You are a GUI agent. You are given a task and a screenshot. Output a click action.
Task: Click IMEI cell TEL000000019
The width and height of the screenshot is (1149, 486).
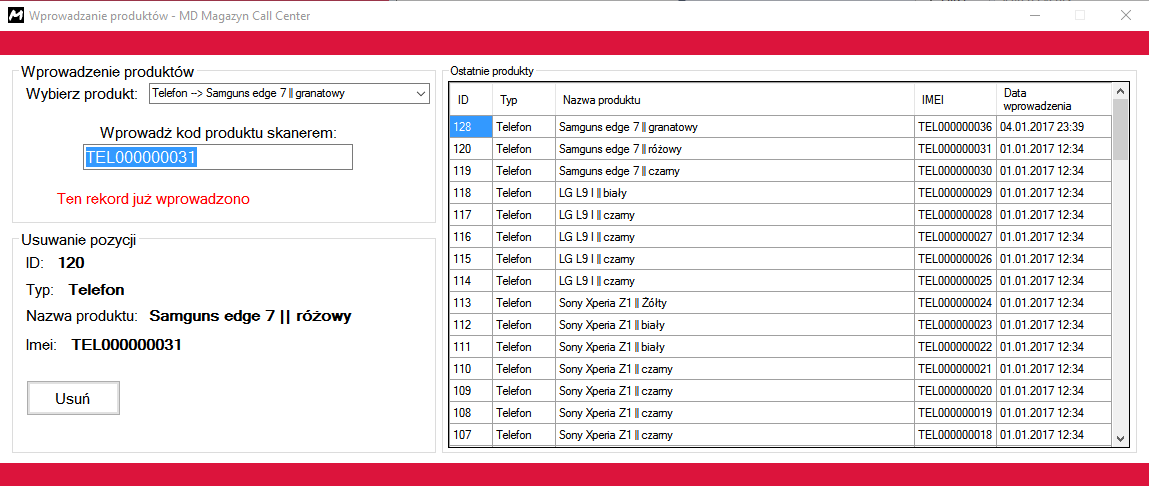pos(956,413)
